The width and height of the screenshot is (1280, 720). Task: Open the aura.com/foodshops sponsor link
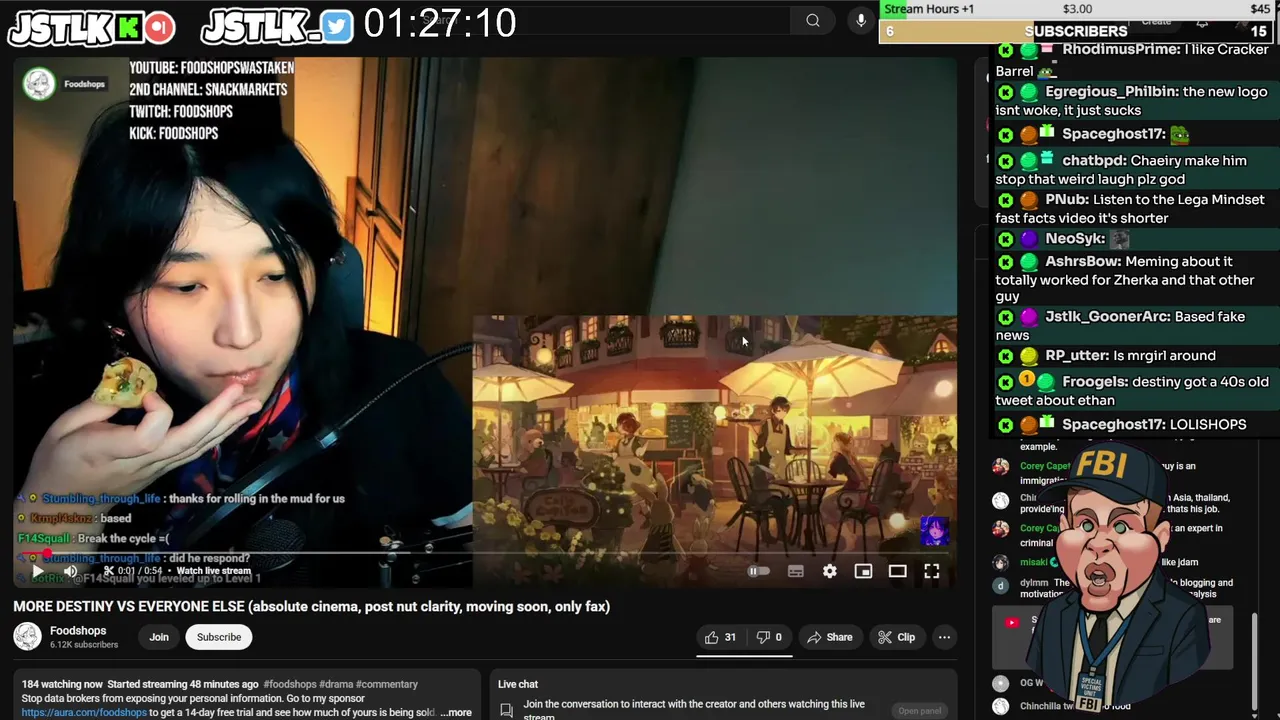pyautogui.click(x=84, y=713)
